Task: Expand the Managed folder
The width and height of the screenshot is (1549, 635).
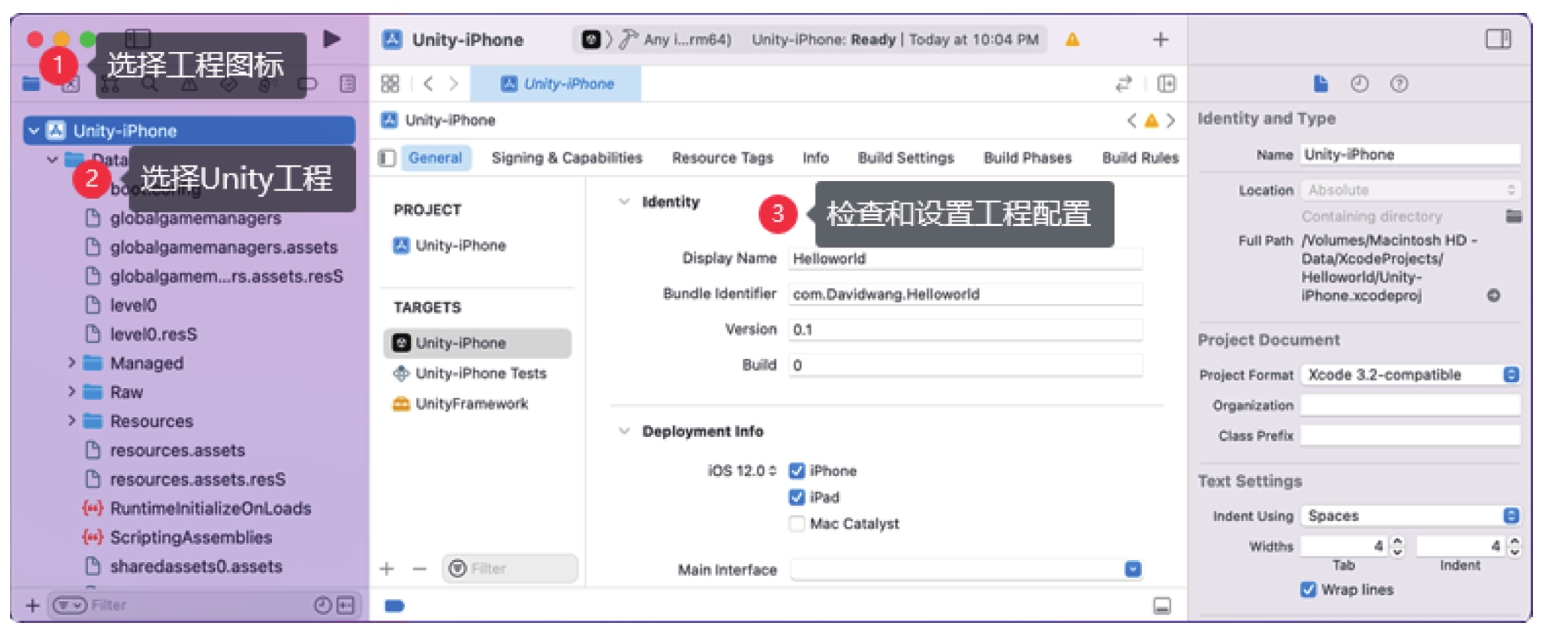Action: 72,363
